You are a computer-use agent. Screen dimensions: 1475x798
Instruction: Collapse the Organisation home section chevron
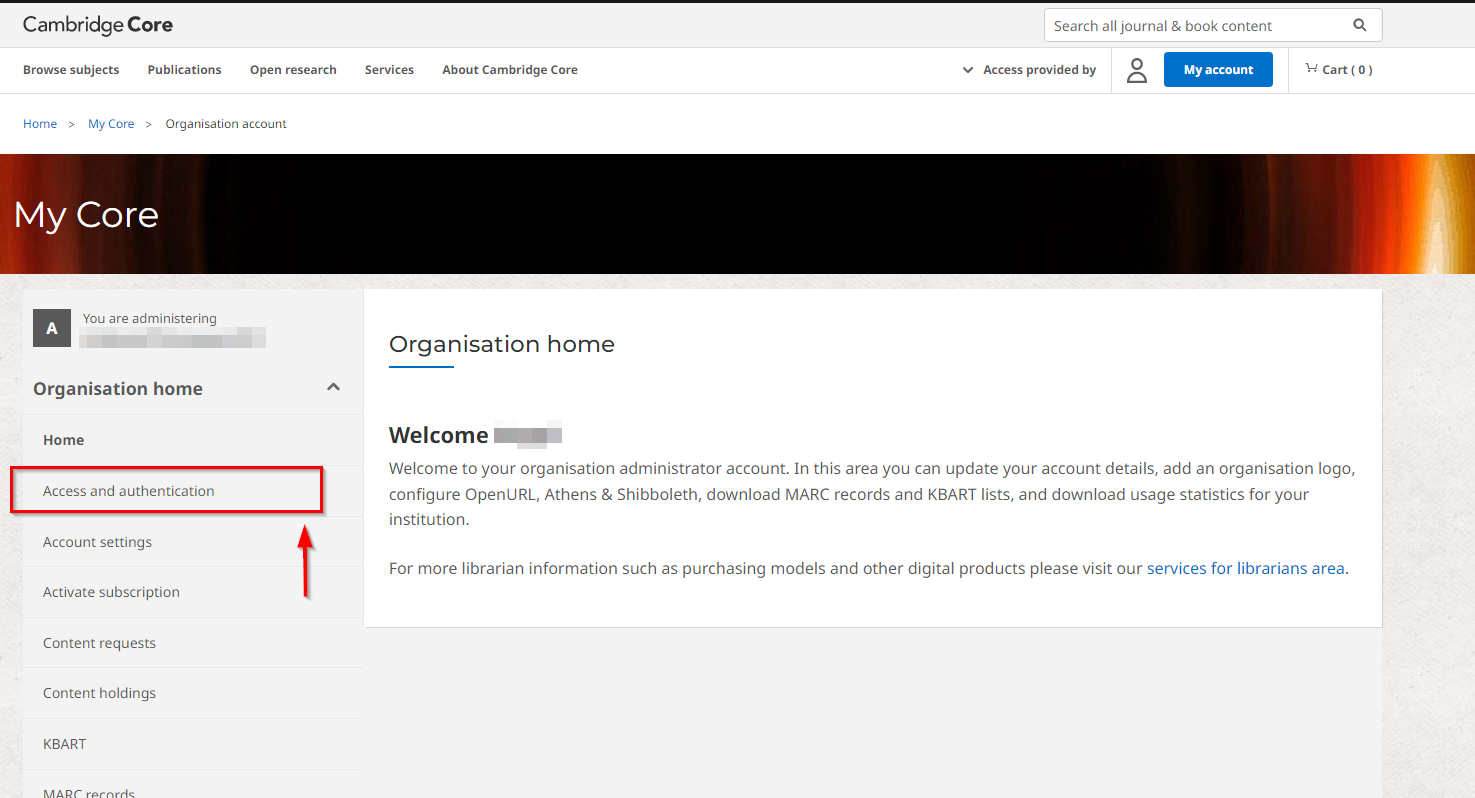[334, 387]
